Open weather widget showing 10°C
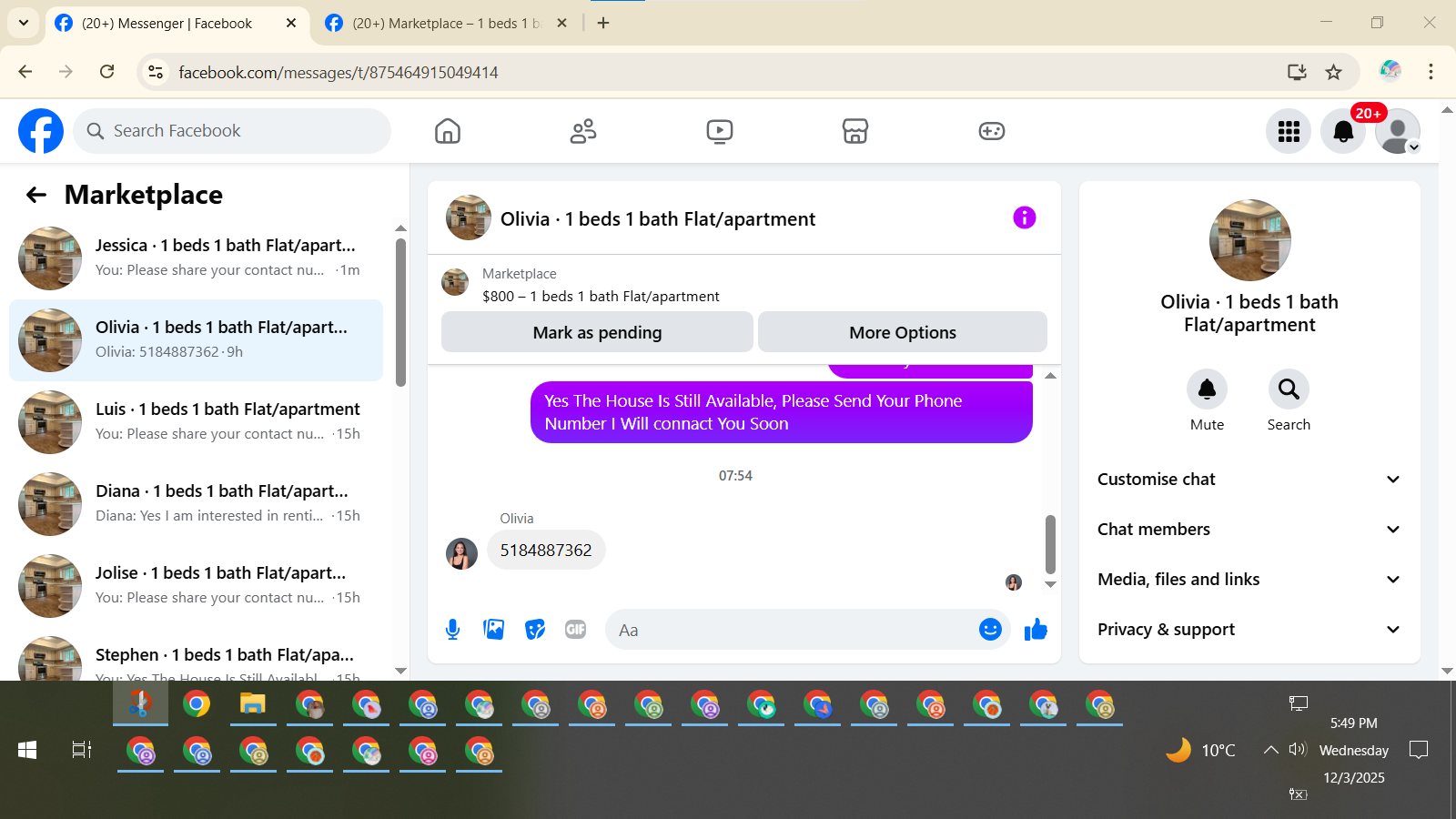Screen dimensions: 1456x819 [x=1201, y=750]
